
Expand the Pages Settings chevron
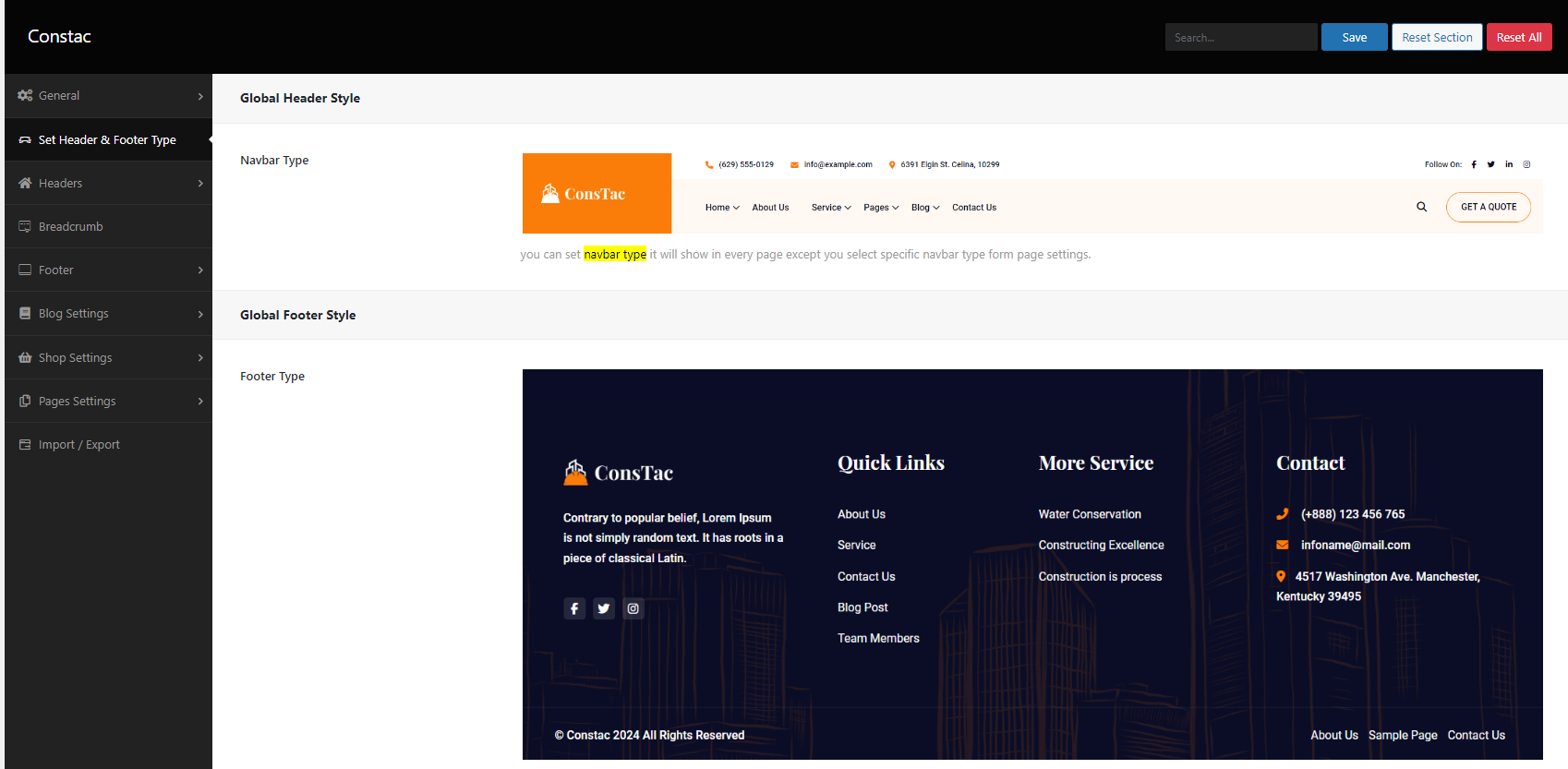click(200, 401)
